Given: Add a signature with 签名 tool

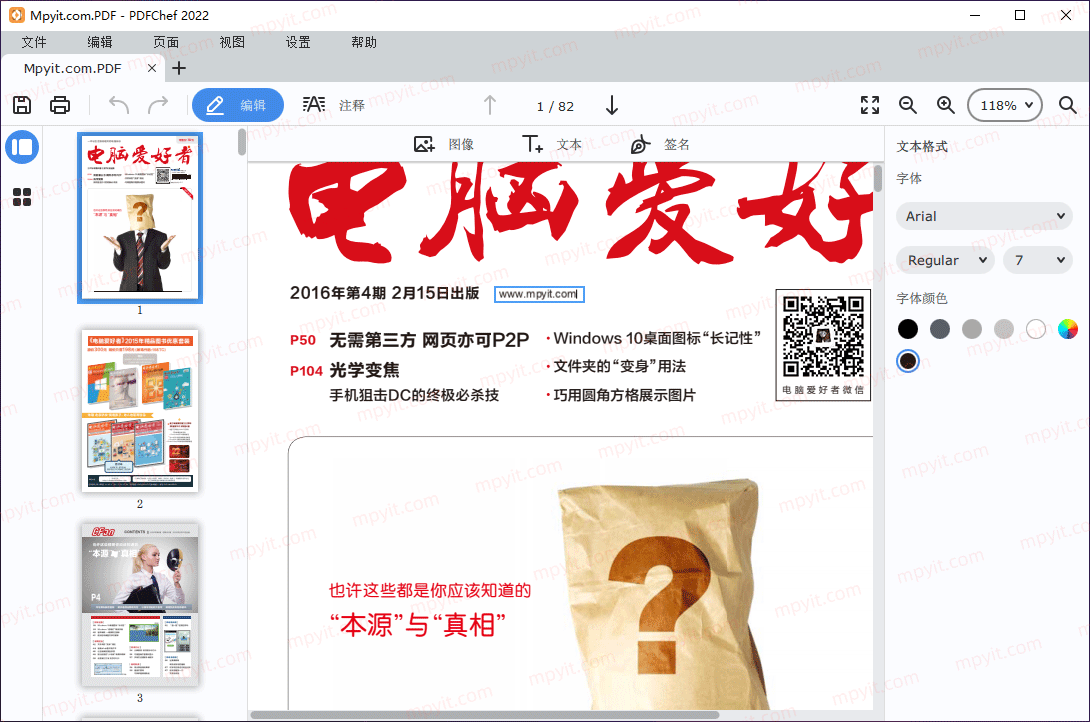Looking at the screenshot, I should (660, 144).
